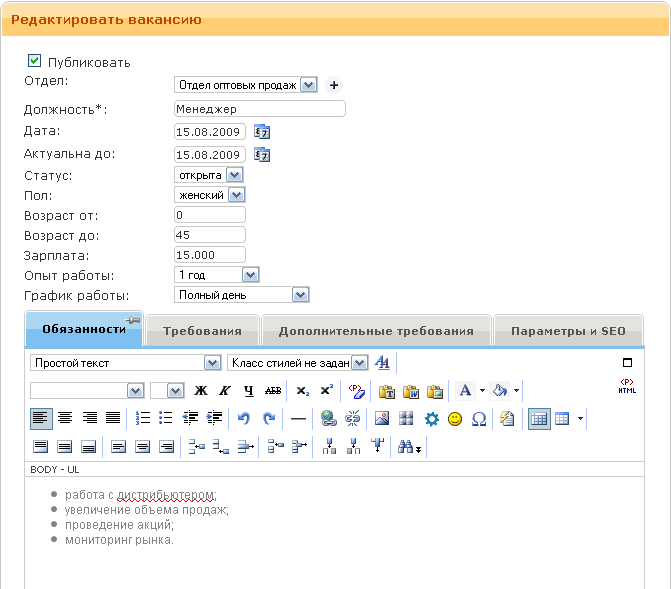Open calendar picker next to Дата field
671x589 pixels.
pos(262,132)
